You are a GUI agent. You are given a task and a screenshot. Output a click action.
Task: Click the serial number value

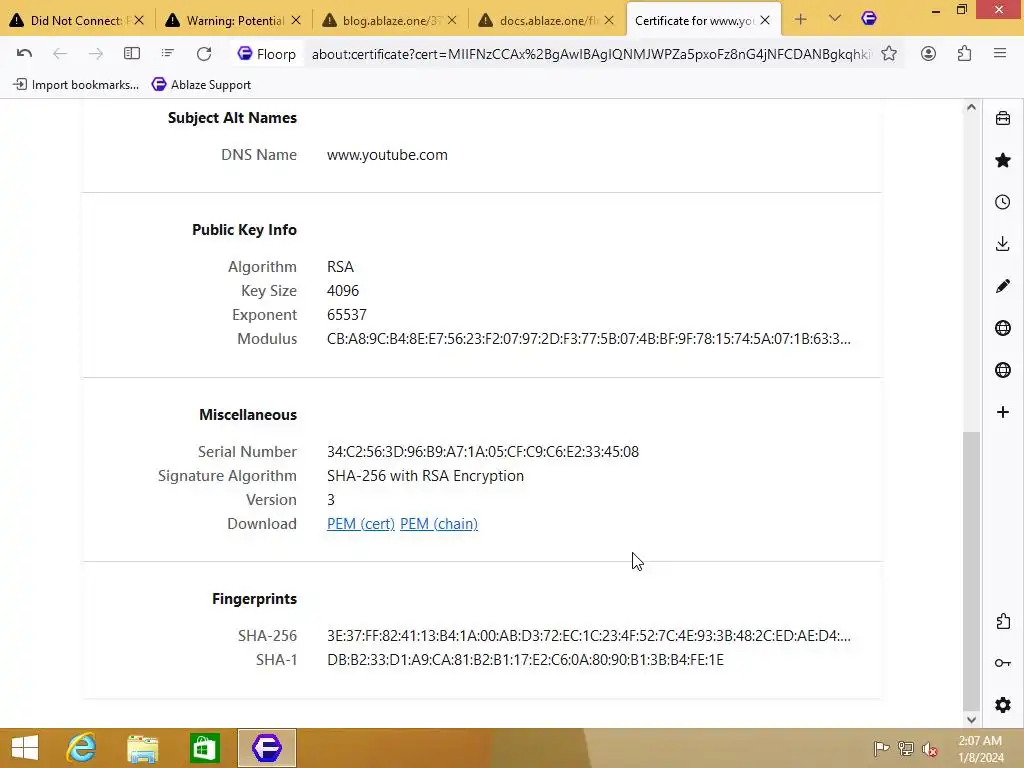pos(483,452)
